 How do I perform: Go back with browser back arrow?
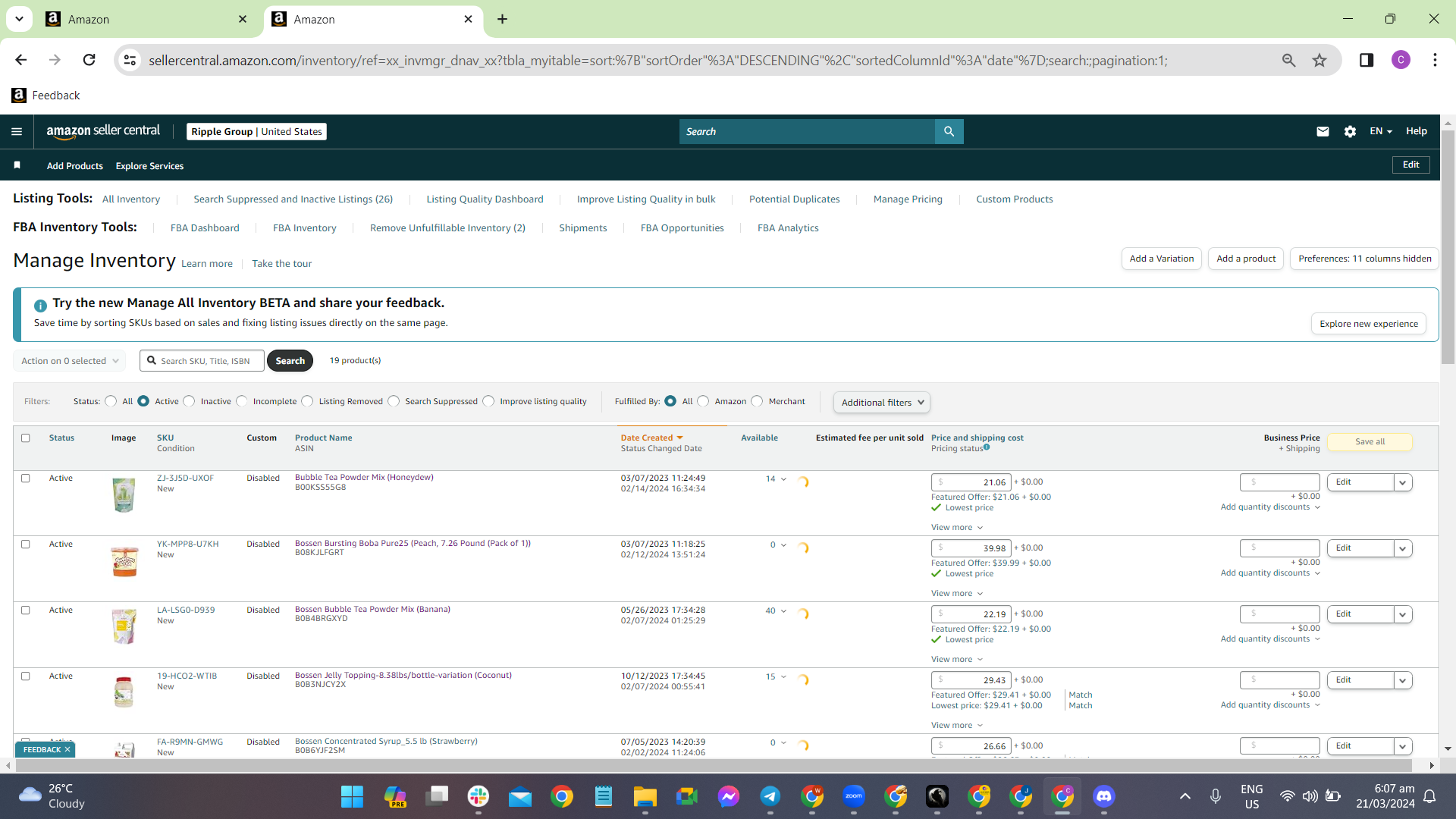point(21,60)
